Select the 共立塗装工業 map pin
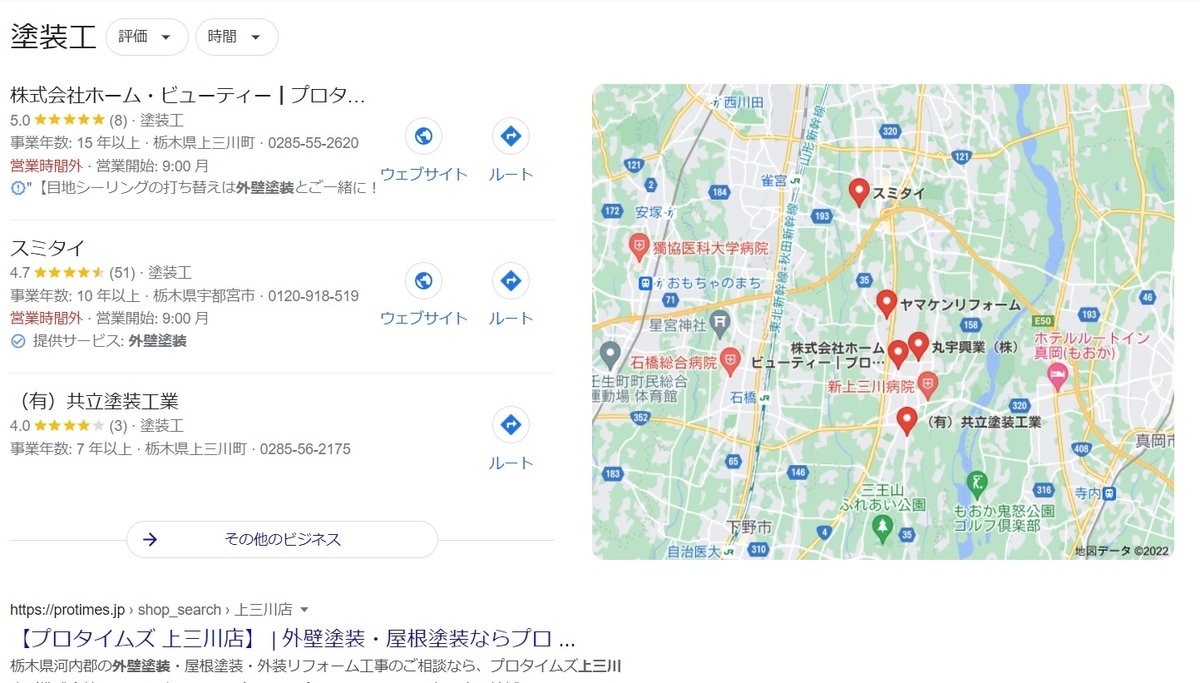The image size is (1200, 683). coord(907,421)
